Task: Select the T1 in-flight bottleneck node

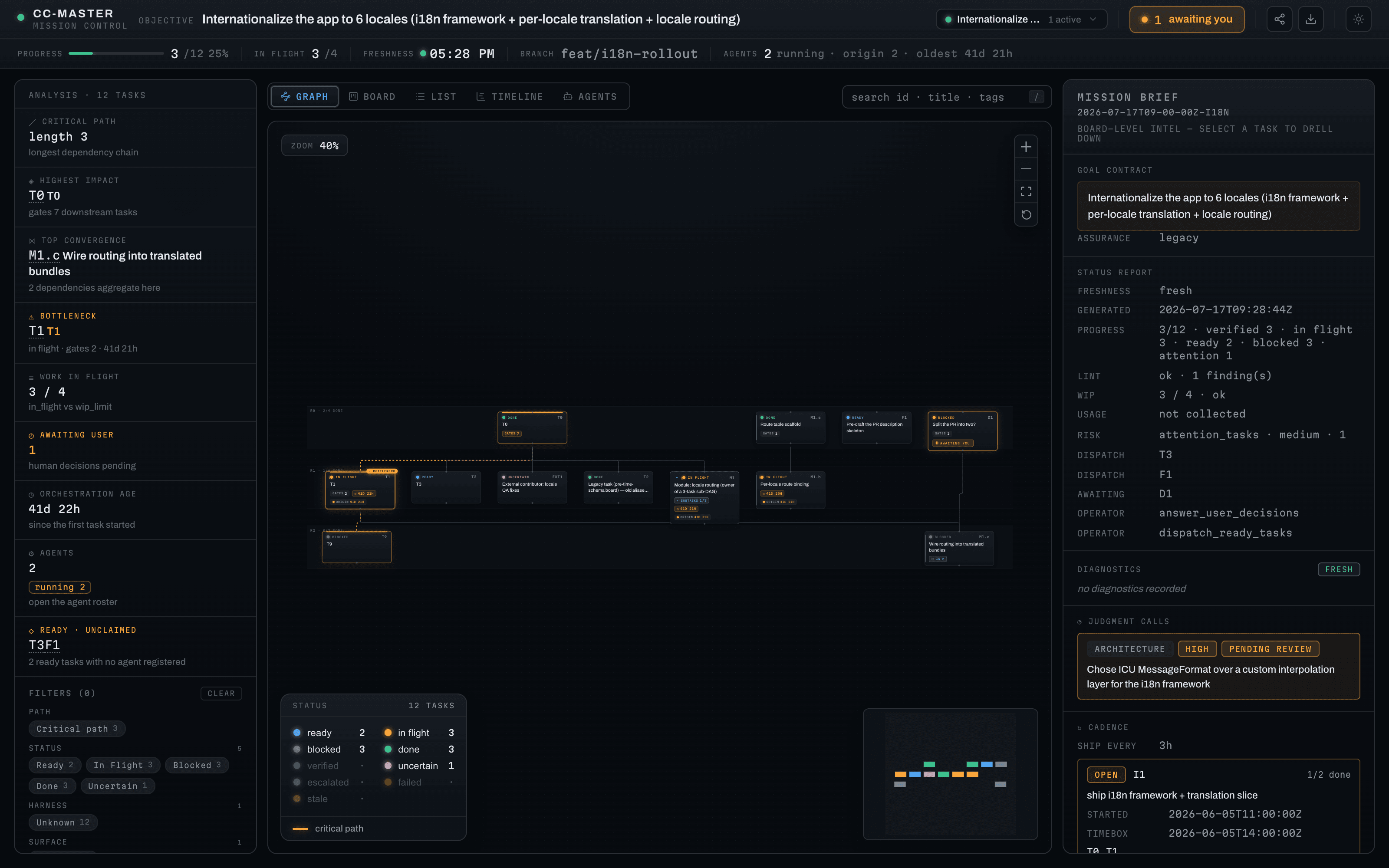Action: click(x=360, y=490)
